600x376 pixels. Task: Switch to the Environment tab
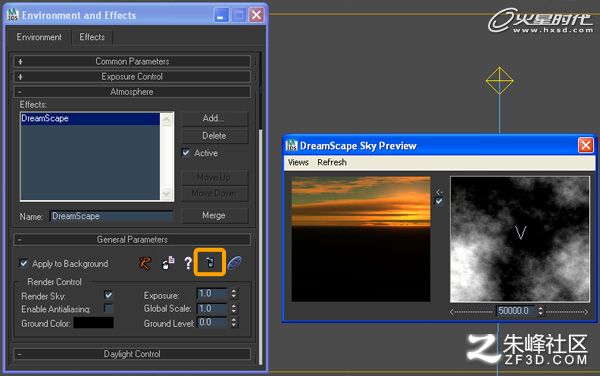point(39,37)
